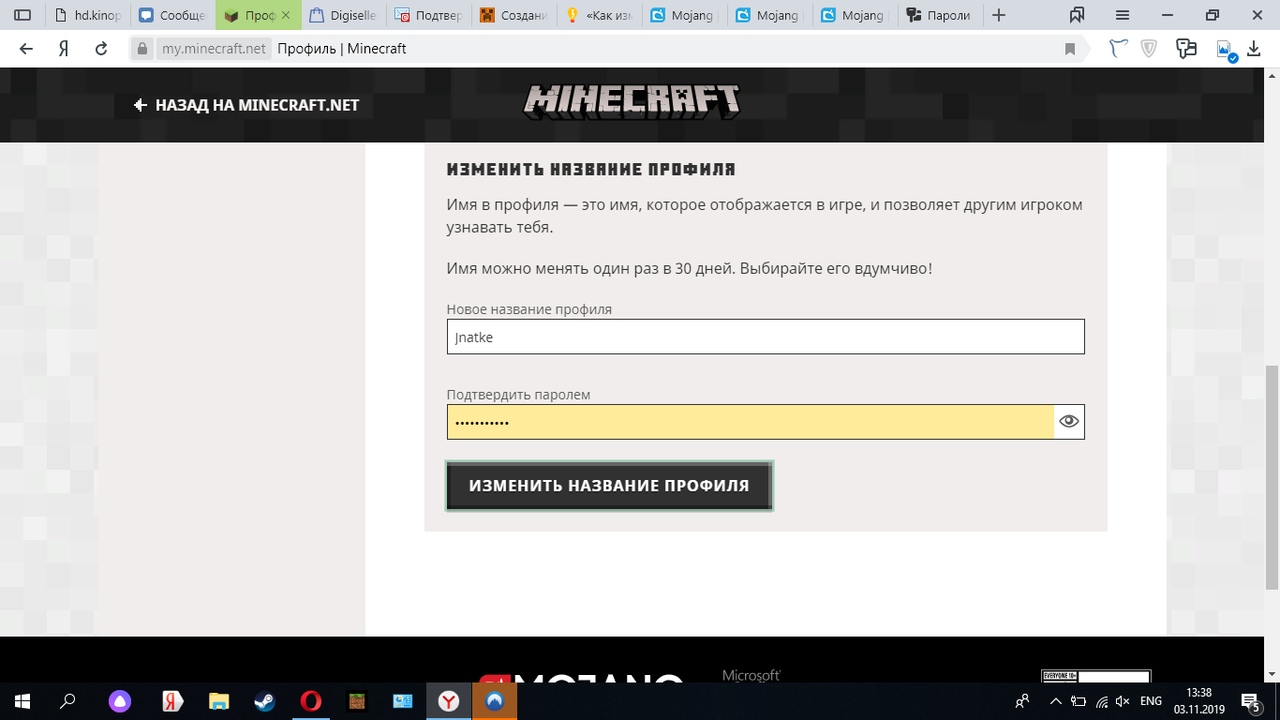This screenshot has height=720, width=1280.
Task: Show the password with the eye icon
Action: point(1069,421)
